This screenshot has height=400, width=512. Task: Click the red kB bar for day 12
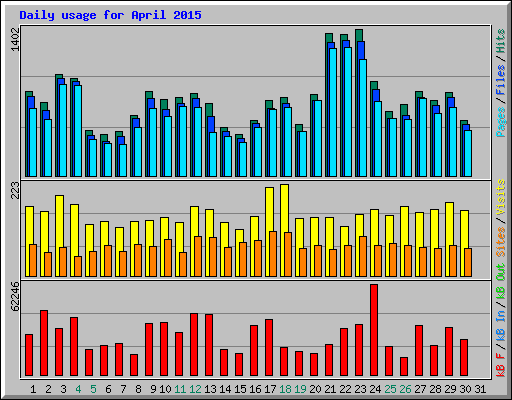(194, 345)
